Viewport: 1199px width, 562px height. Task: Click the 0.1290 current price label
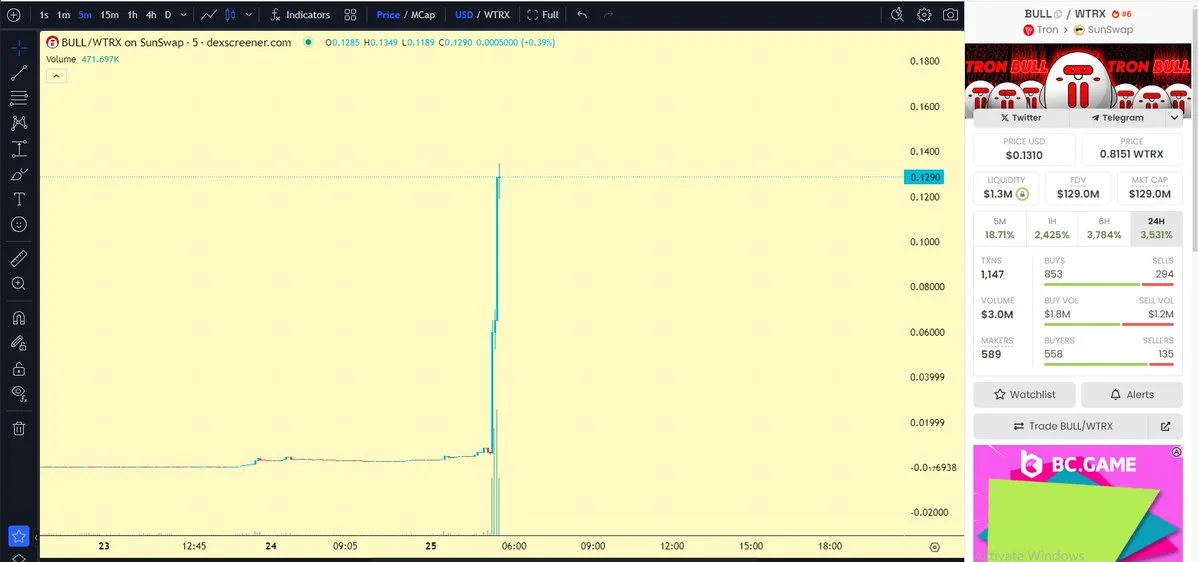click(923, 177)
